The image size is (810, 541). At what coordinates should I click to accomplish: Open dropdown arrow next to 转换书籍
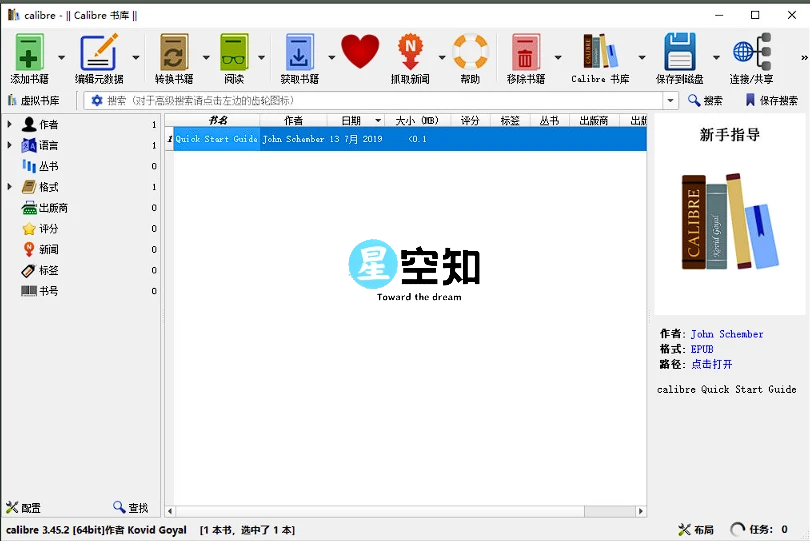click(x=206, y=57)
